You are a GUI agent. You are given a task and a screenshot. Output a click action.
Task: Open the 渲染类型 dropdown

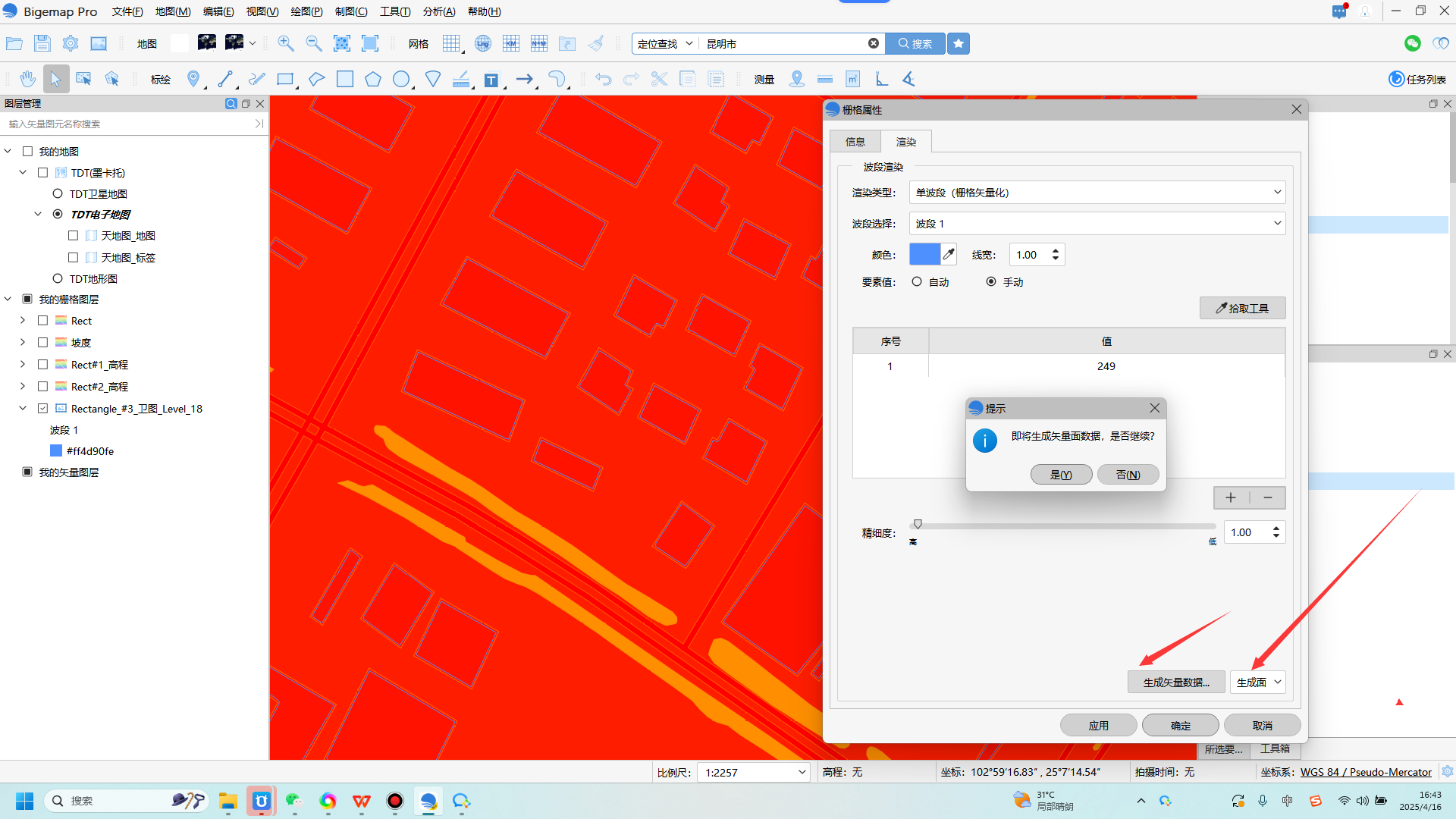coord(1097,193)
